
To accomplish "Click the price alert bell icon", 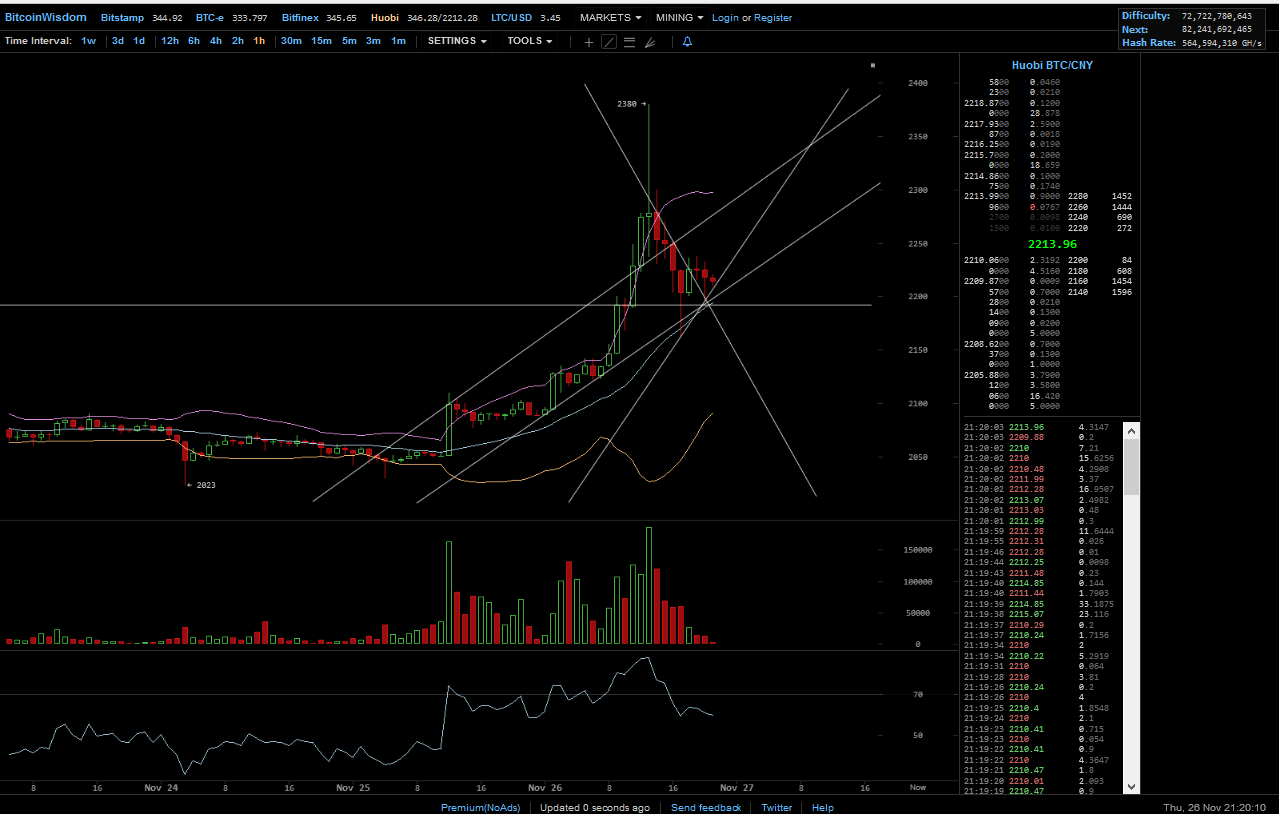I will [687, 42].
